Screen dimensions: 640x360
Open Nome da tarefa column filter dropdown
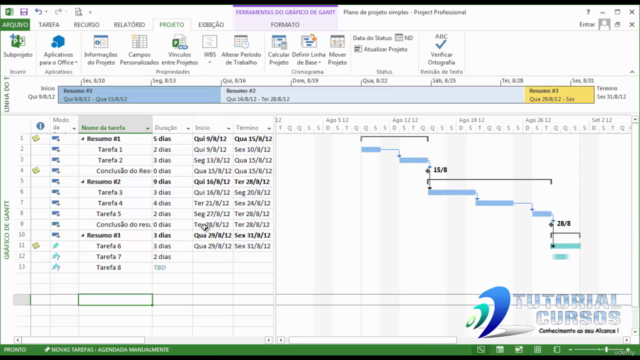pyautogui.click(x=147, y=128)
